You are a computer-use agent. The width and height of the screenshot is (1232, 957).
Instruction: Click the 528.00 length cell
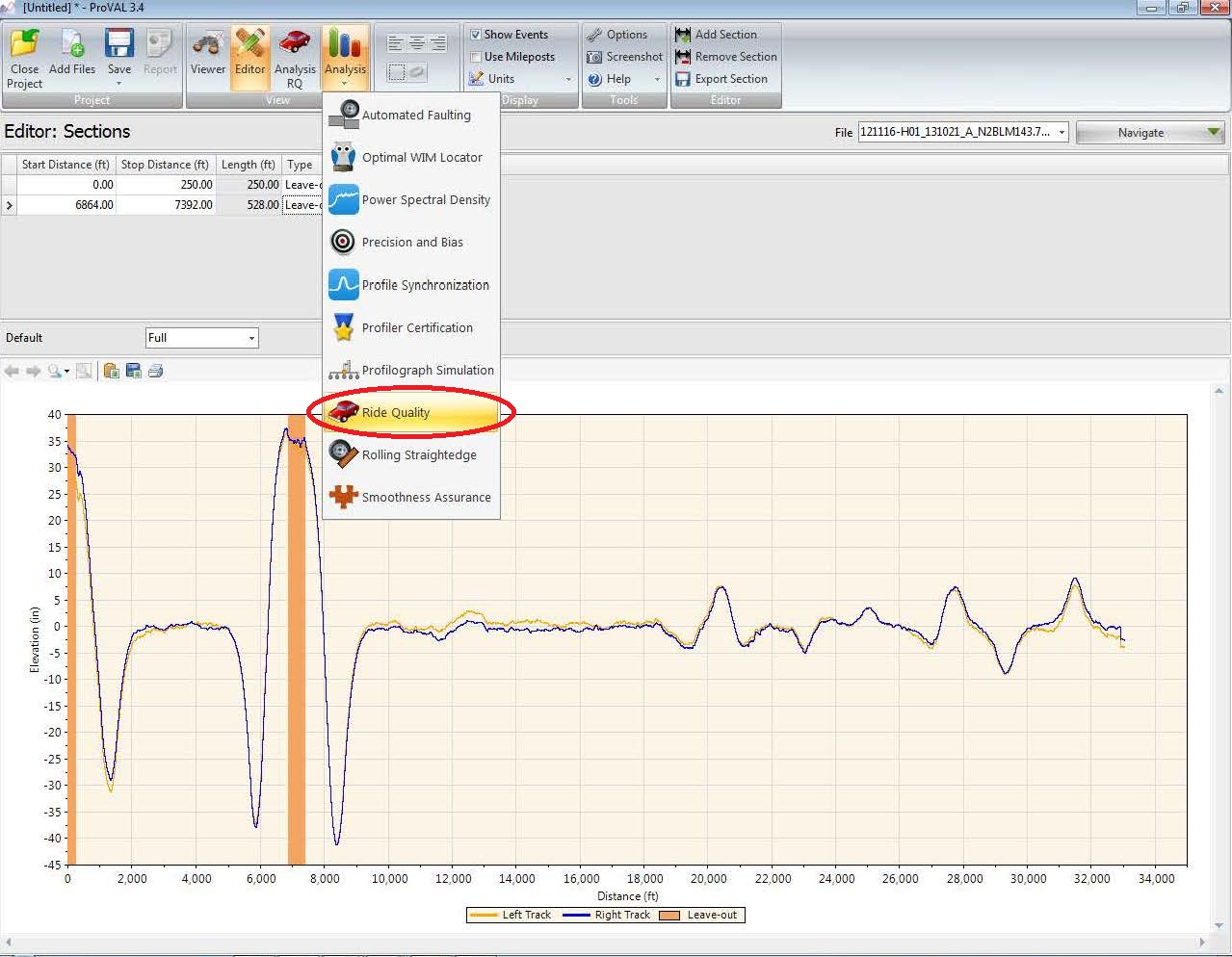(249, 205)
